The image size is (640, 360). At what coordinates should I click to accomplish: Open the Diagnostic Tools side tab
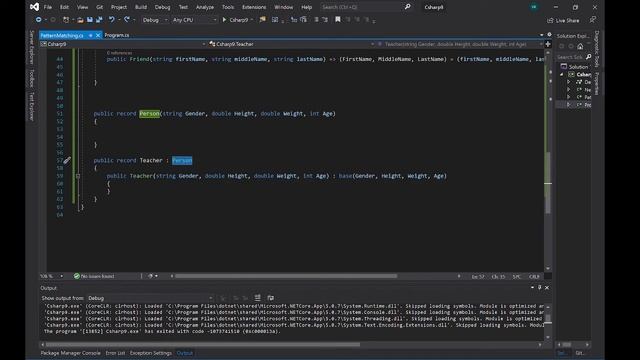[597, 49]
